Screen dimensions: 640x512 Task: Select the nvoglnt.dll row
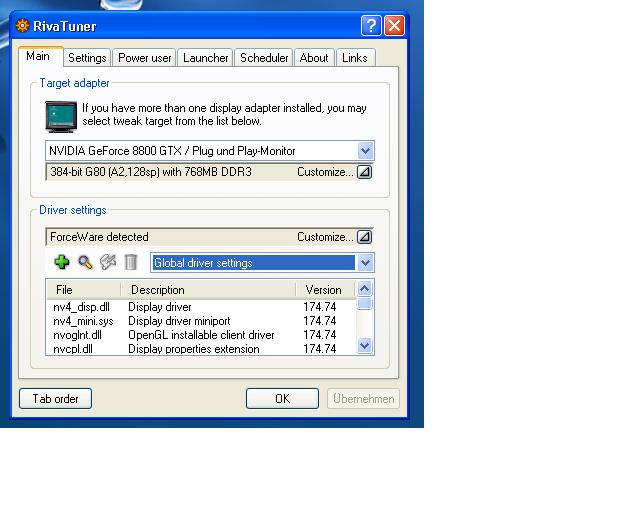(x=201, y=335)
